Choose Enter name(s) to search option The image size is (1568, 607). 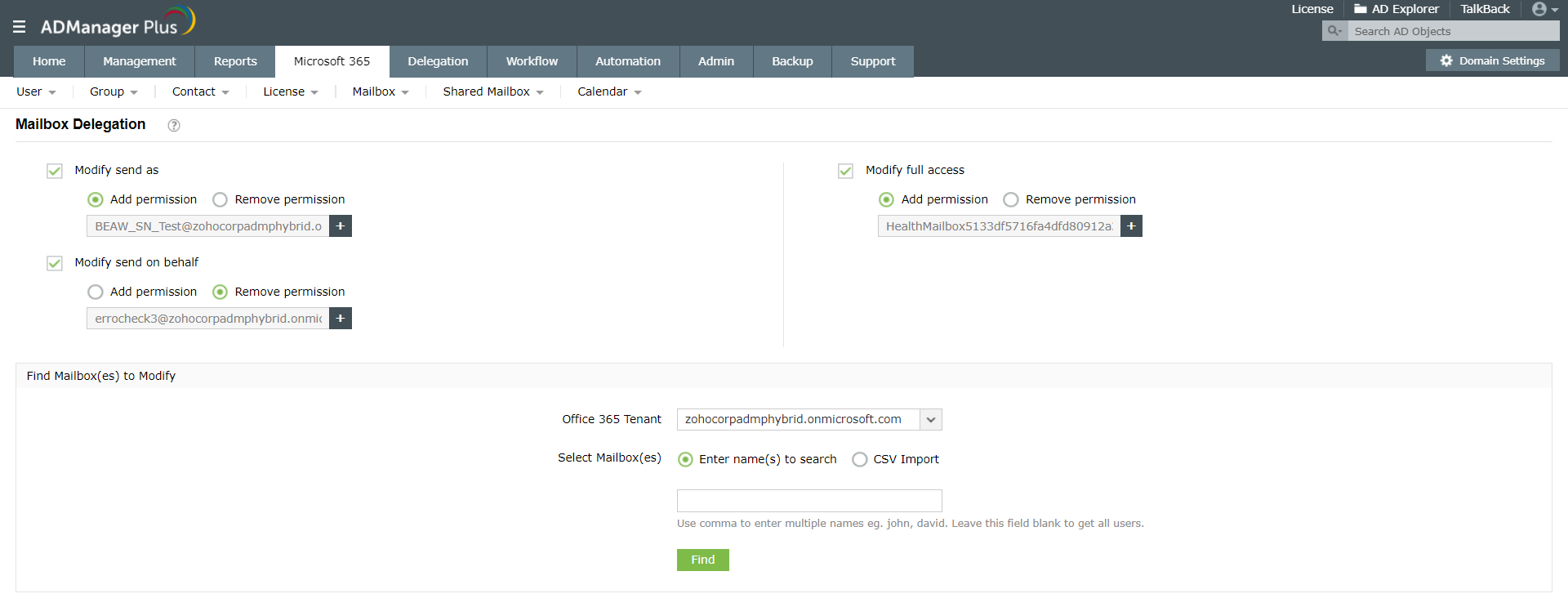pos(686,459)
